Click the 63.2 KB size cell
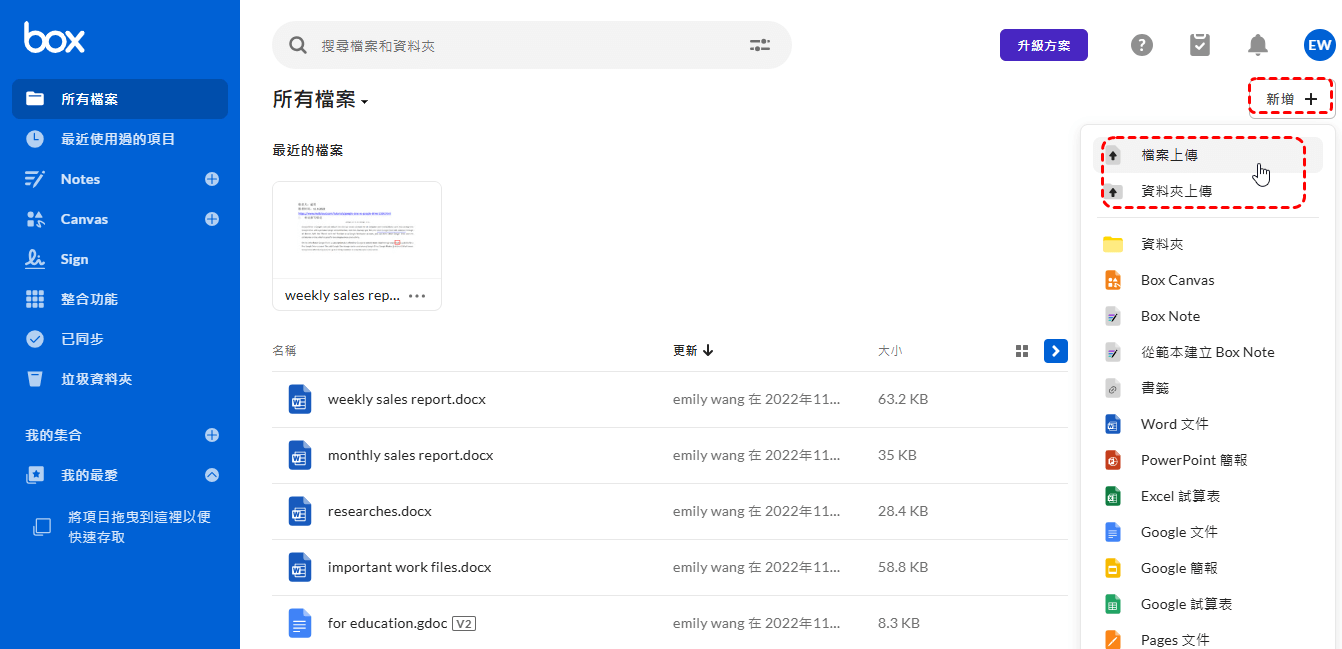 click(903, 399)
